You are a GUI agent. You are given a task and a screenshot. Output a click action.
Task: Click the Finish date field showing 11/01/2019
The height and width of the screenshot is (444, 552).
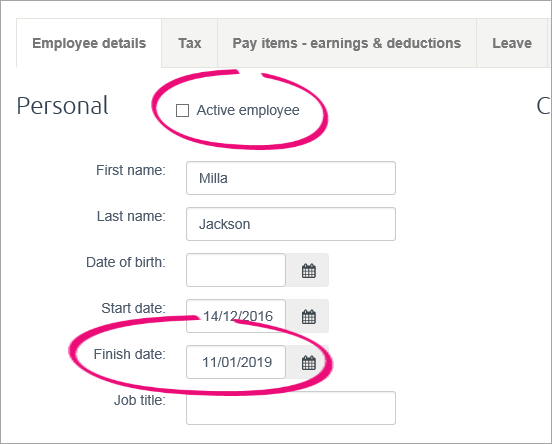click(x=236, y=362)
